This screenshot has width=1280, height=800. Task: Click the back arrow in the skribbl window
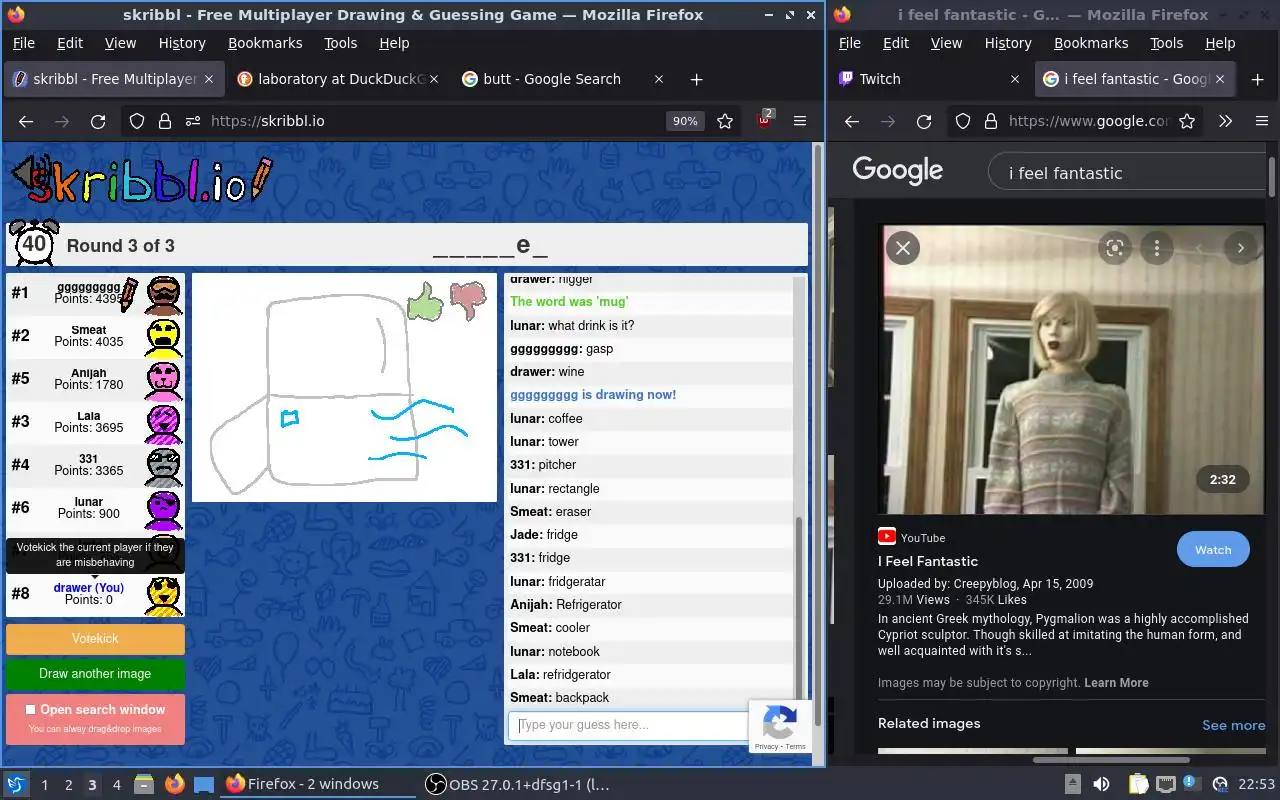[26, 121]
